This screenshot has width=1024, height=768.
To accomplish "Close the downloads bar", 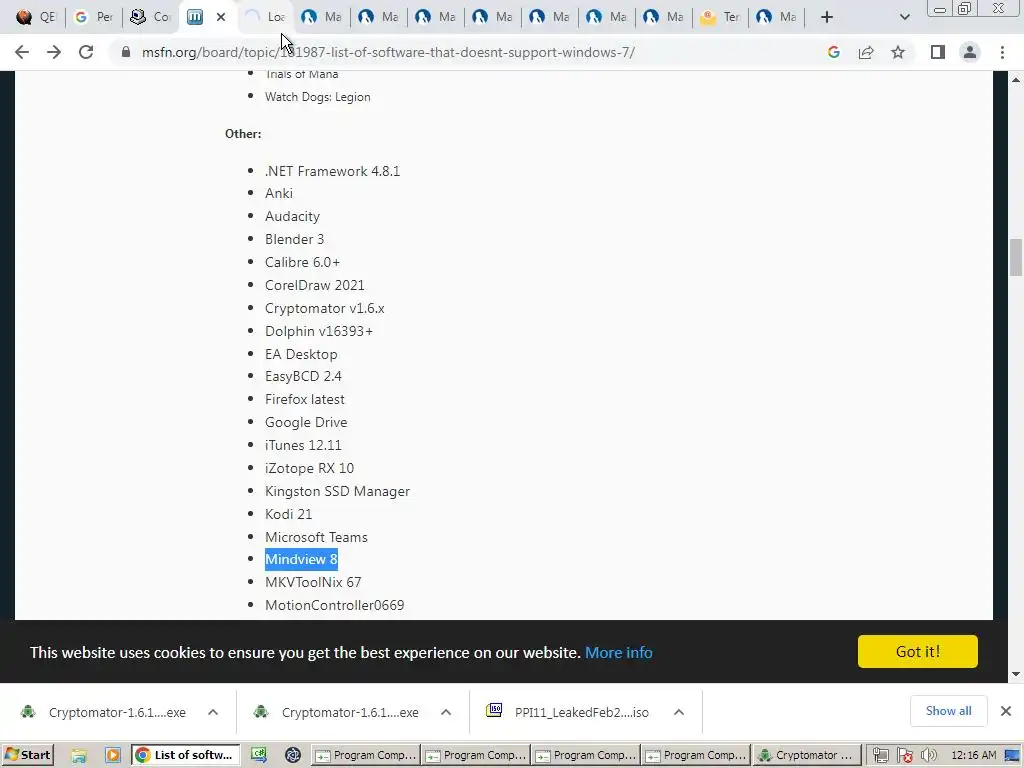I will pyautogui.click(x=1006, y=711).
